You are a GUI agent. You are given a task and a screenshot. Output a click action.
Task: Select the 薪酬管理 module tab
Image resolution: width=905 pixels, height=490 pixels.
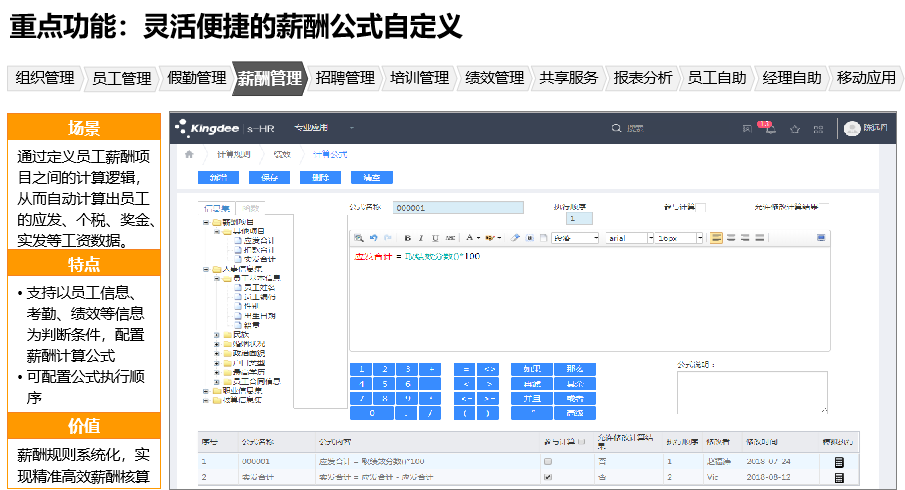pyautogui.click(x=270, y=78)
